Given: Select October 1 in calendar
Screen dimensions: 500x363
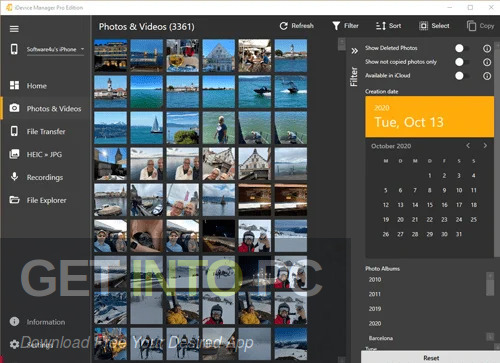Looking at the screenshot, I should coord(430,176).
